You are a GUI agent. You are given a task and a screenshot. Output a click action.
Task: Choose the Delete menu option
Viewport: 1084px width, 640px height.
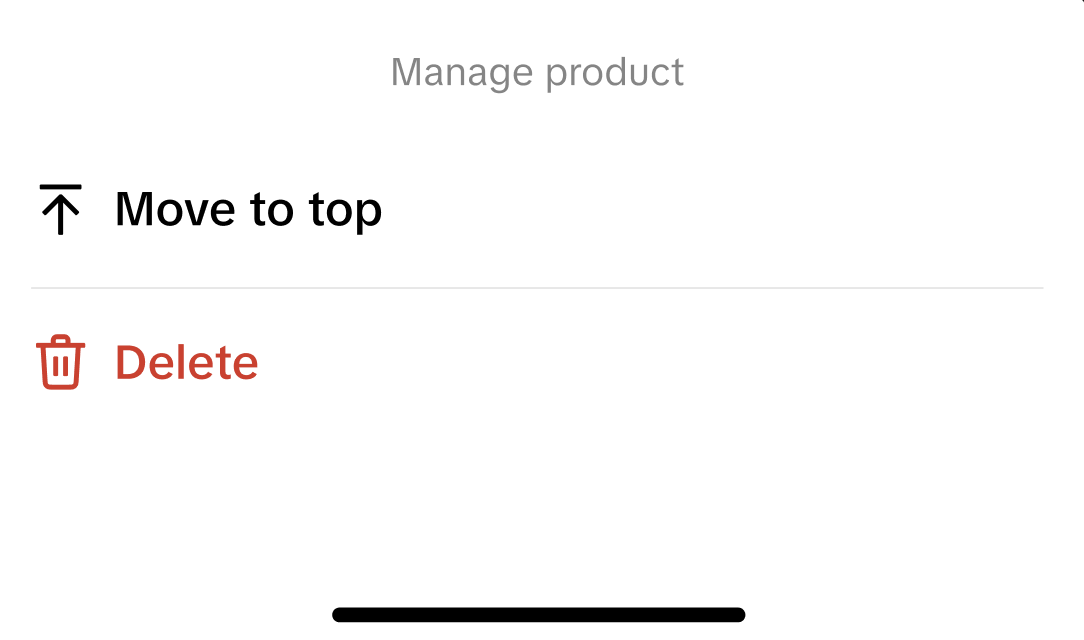[x=187, y=362]
